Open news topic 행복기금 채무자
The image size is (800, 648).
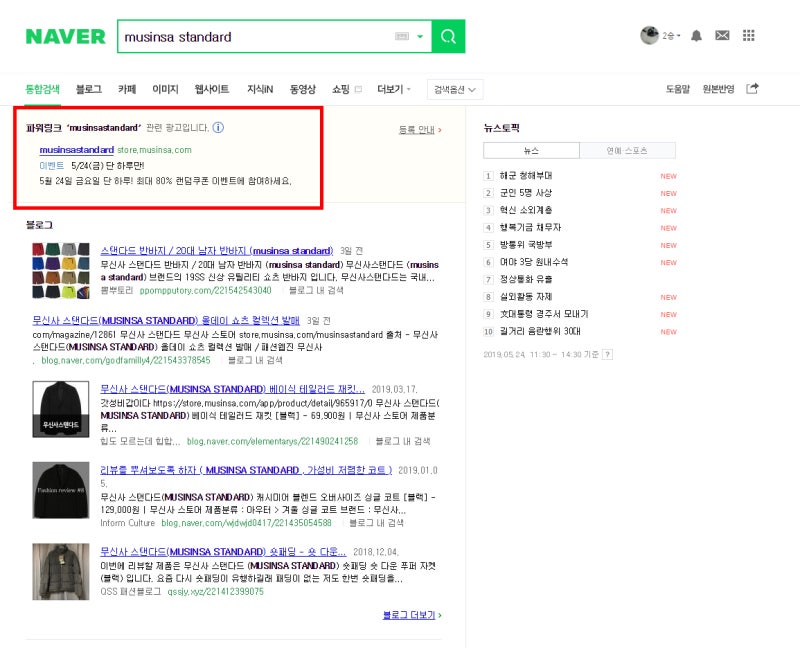pos(530,228)
